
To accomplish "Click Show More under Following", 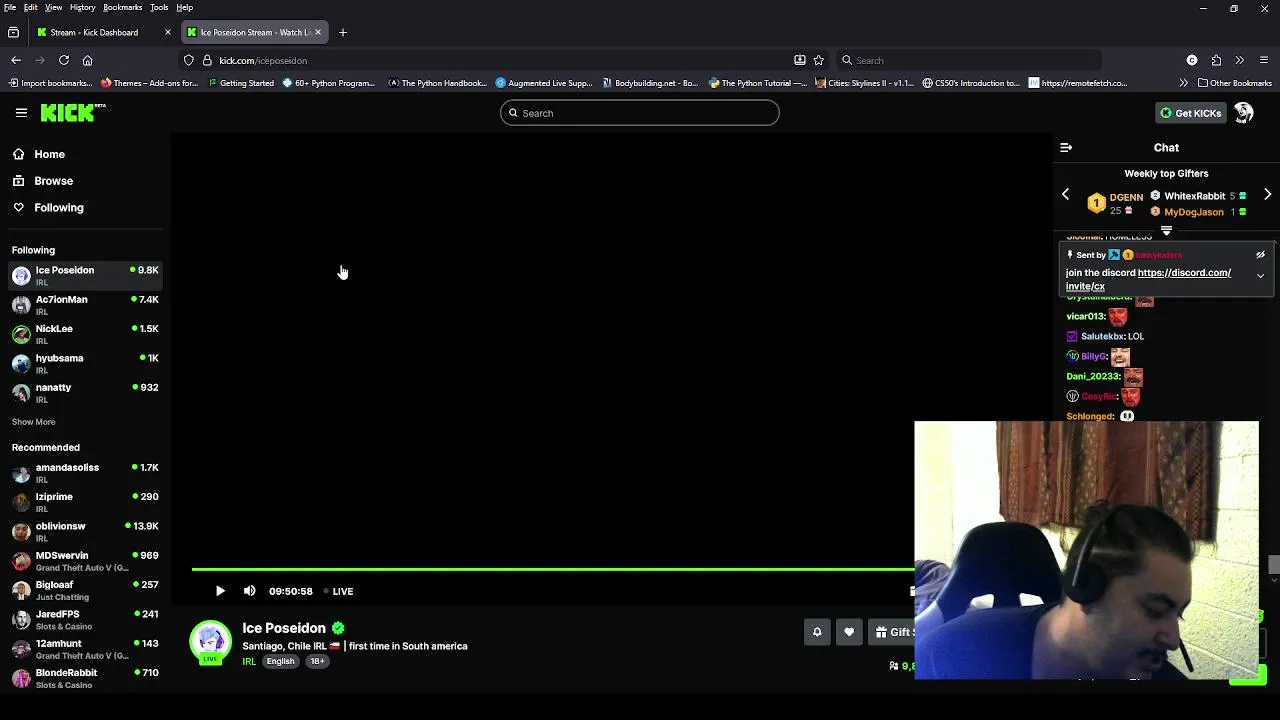I will (x=33, y=422).
